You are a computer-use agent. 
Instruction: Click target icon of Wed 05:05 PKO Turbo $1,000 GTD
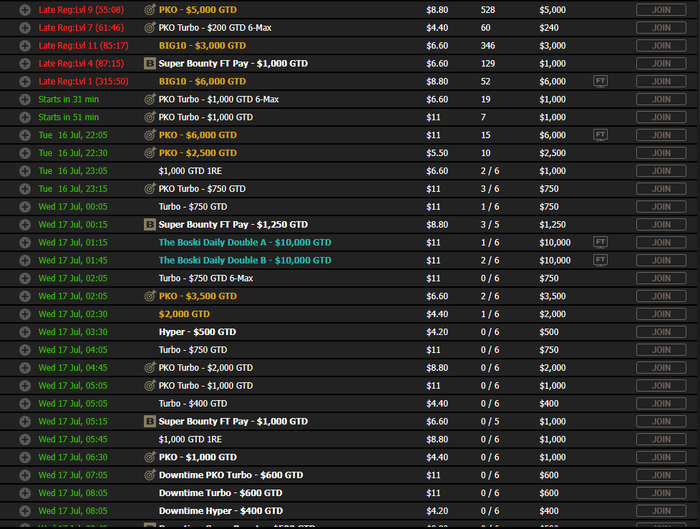[x=150, y=385]
